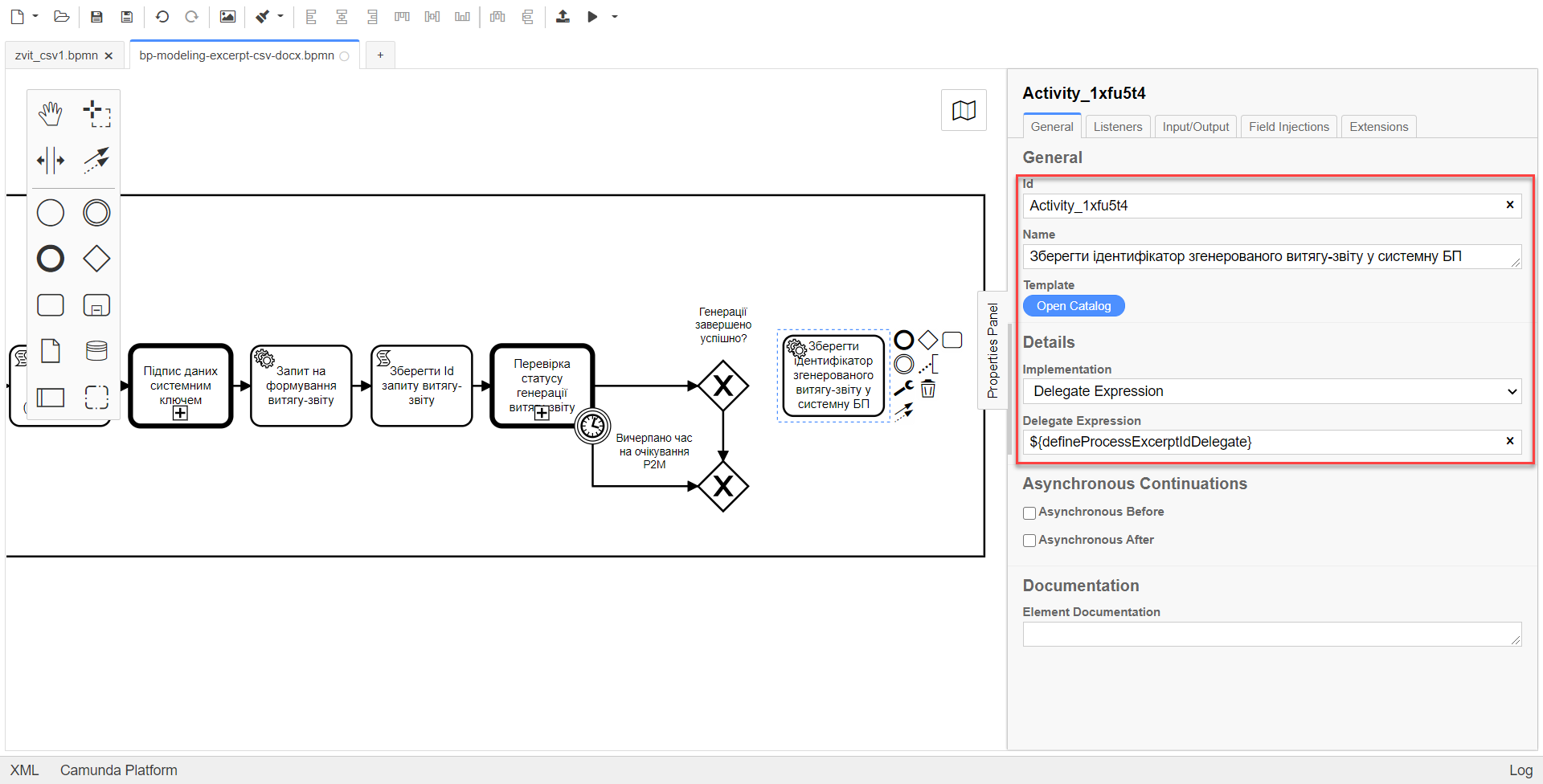Switch to XML view
Viewport: 1543px width, 784px height.
pos(24,770)
